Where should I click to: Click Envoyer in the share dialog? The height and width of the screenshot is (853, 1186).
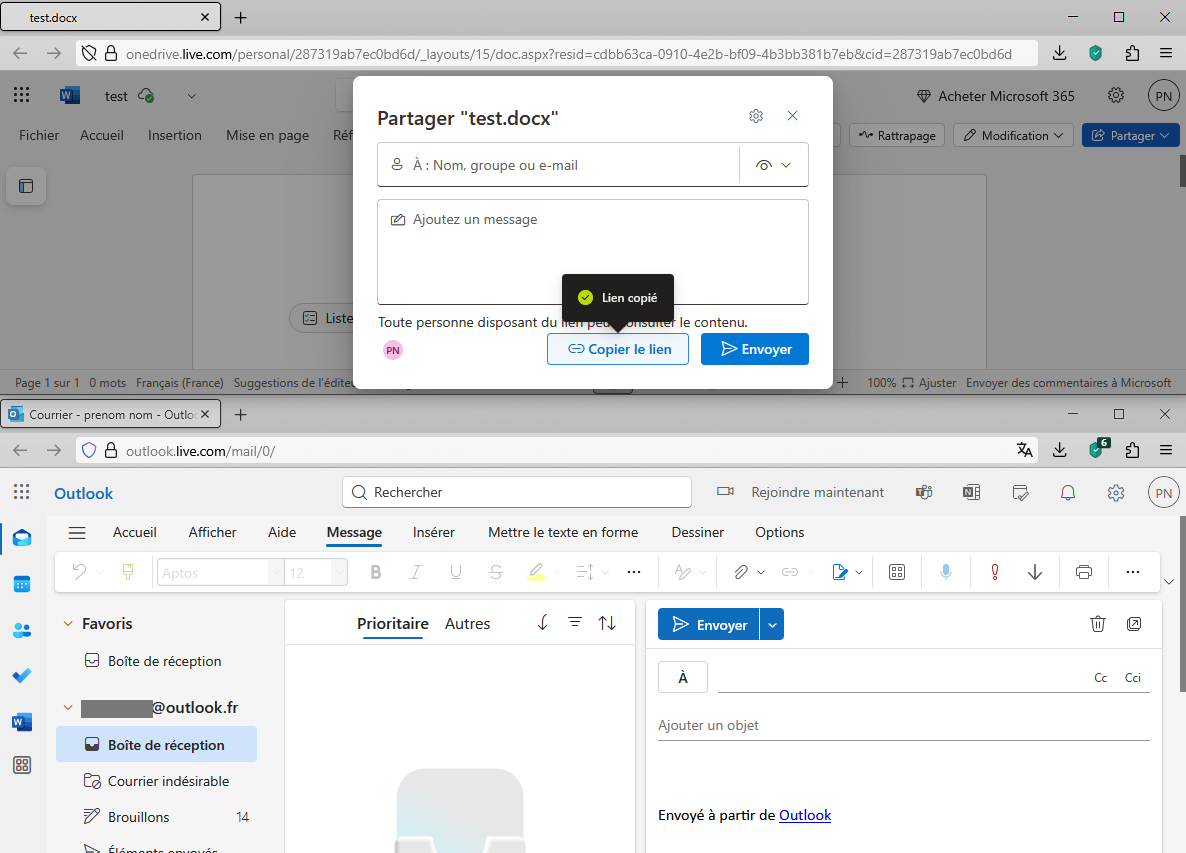(755, 349)
